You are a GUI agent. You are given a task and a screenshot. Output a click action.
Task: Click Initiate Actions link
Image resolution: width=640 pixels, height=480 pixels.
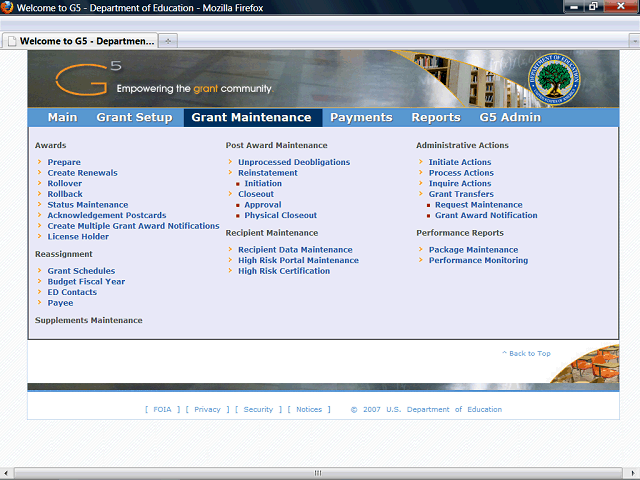[460, 162]
